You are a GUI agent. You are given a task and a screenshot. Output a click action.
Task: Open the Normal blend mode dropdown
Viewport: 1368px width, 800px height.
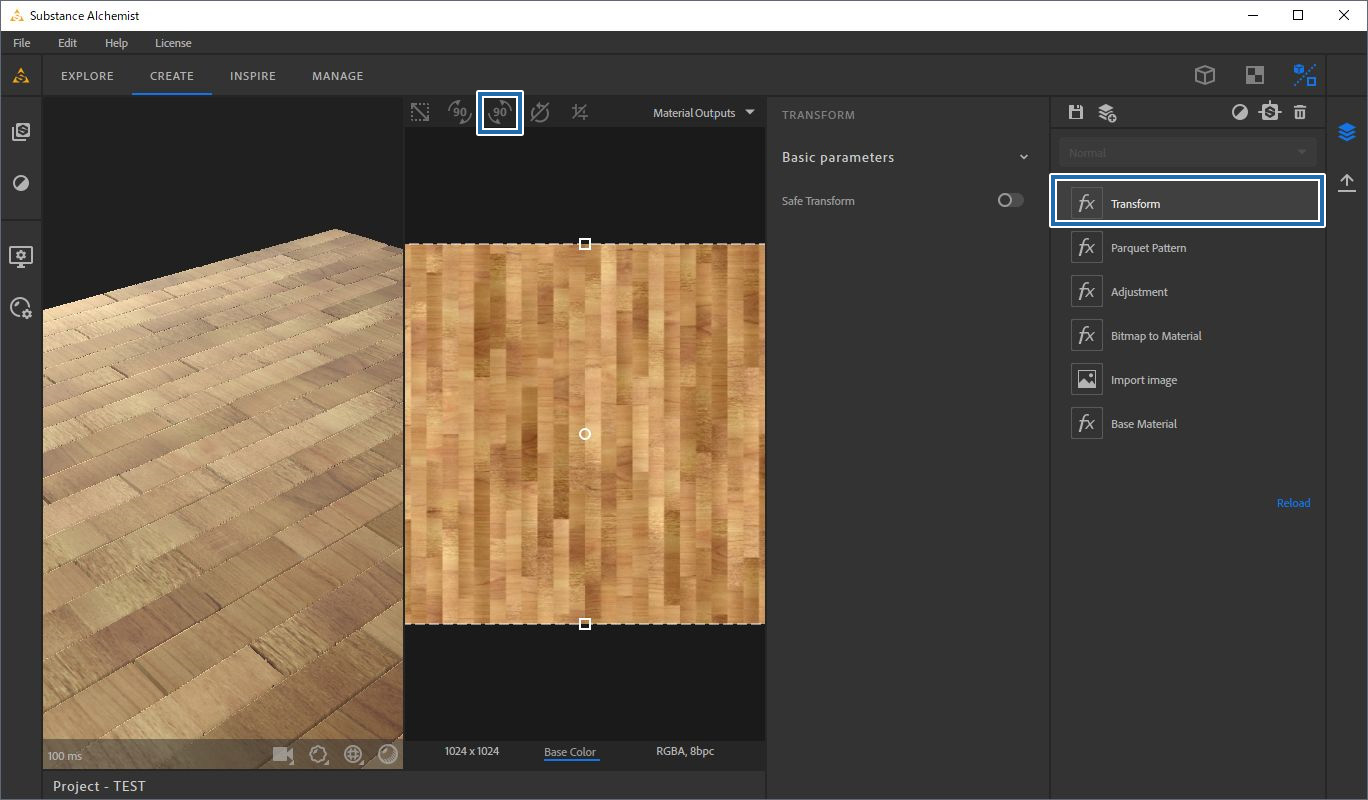click(x=1187, y=153)
